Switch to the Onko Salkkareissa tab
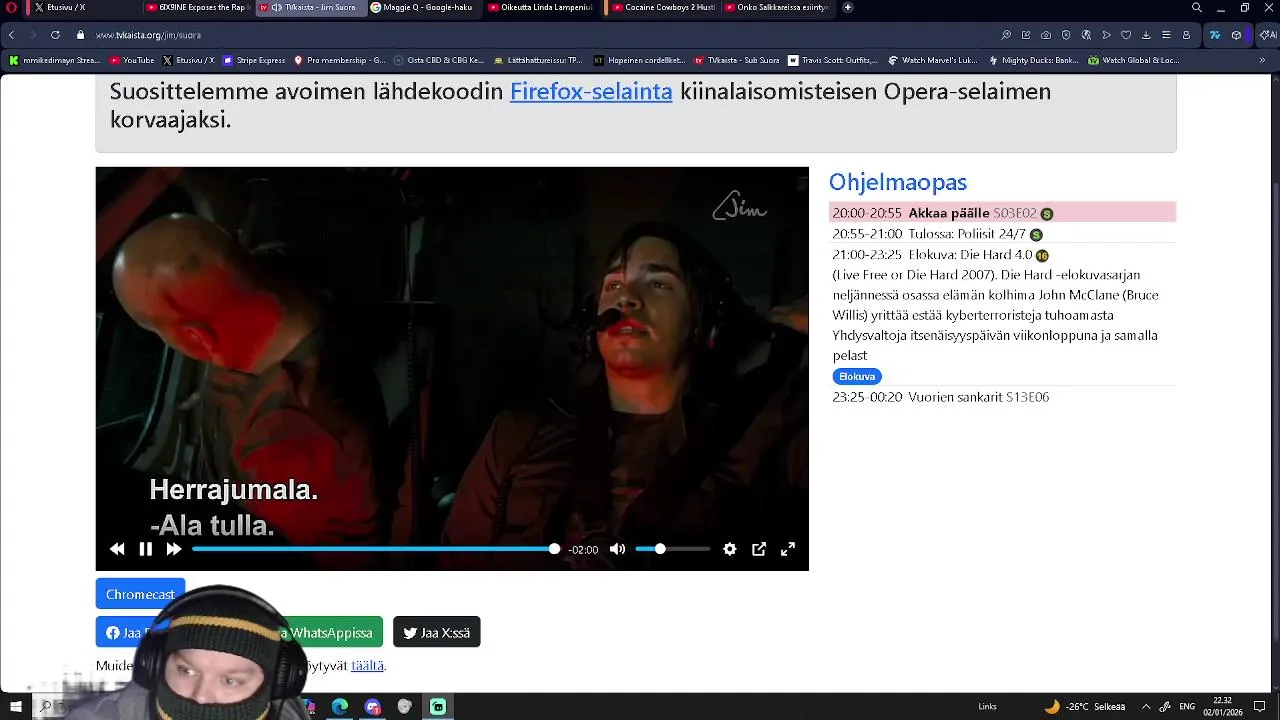This screenshot has width=1280, height=720. pyautogui.click(x=780, y=7)
